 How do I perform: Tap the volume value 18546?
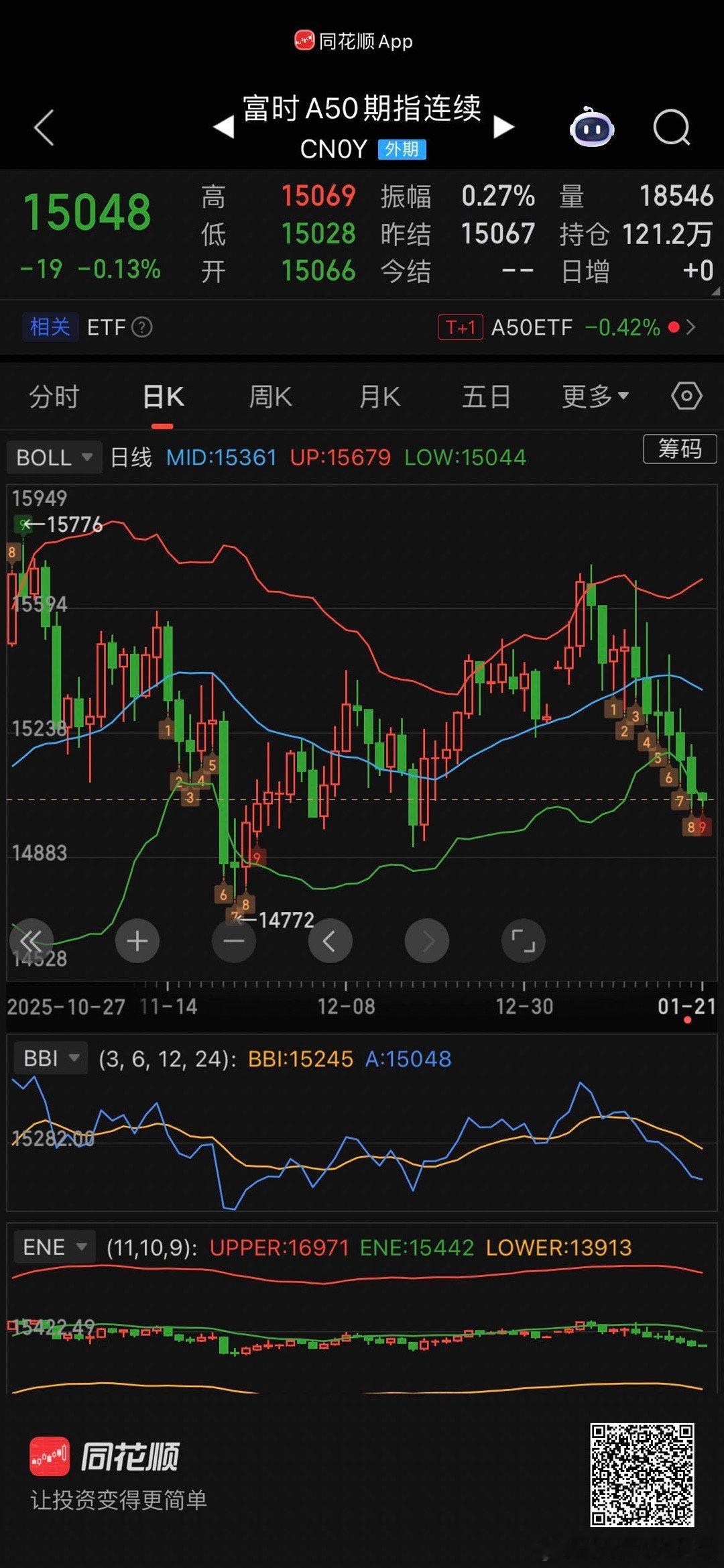676,196
